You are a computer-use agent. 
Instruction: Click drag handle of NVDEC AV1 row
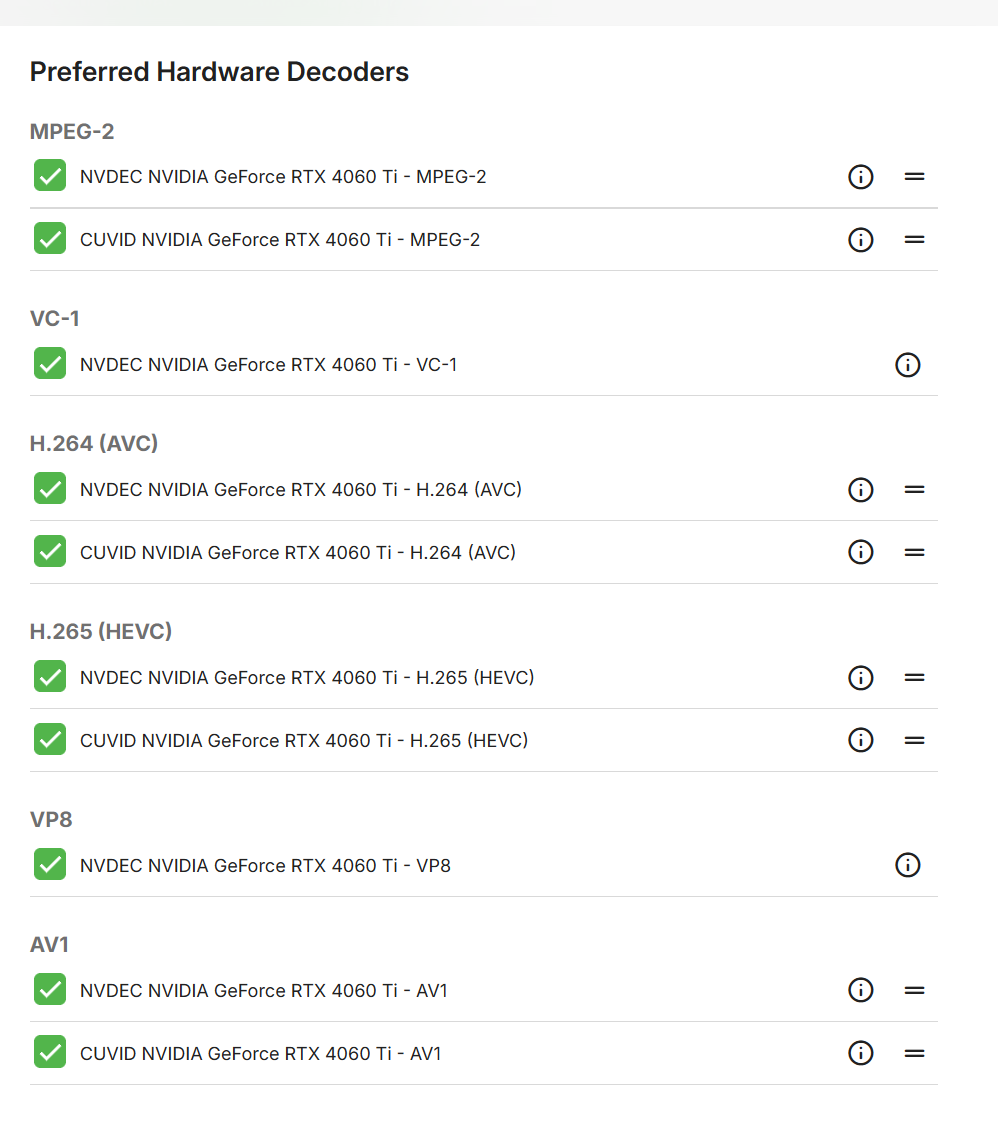coord(914,990)
